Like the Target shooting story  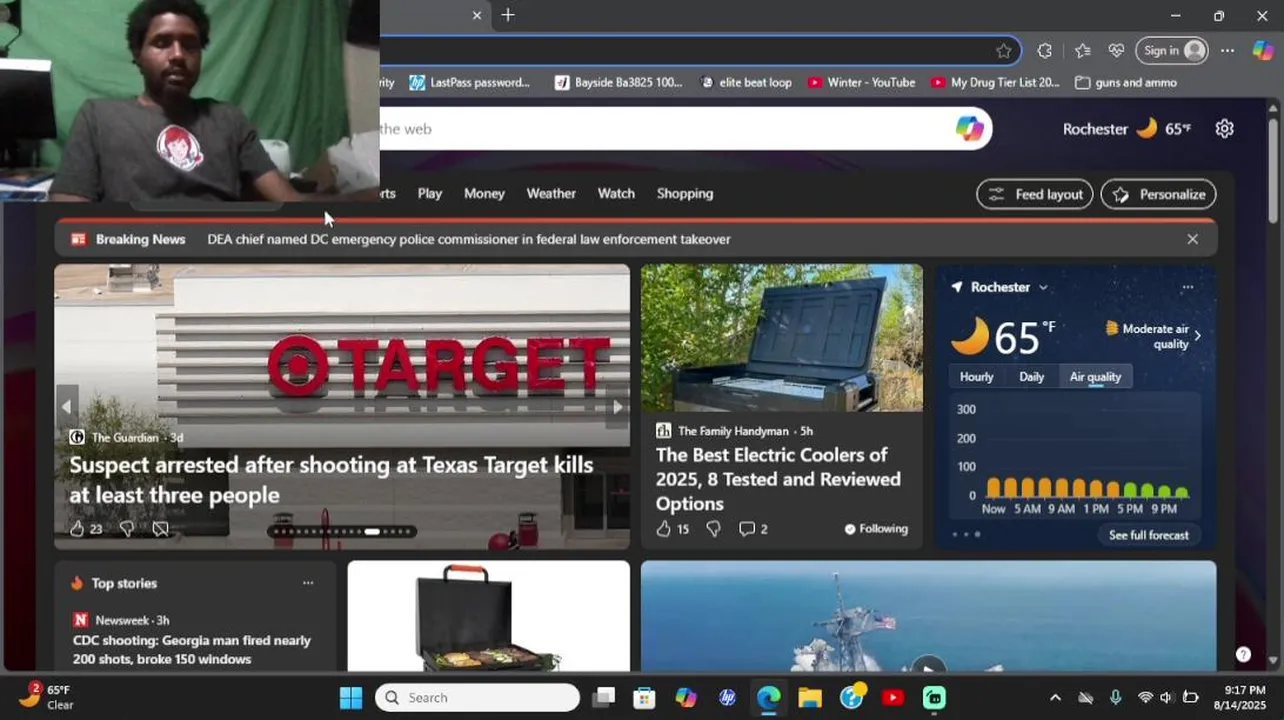[77, 529]
